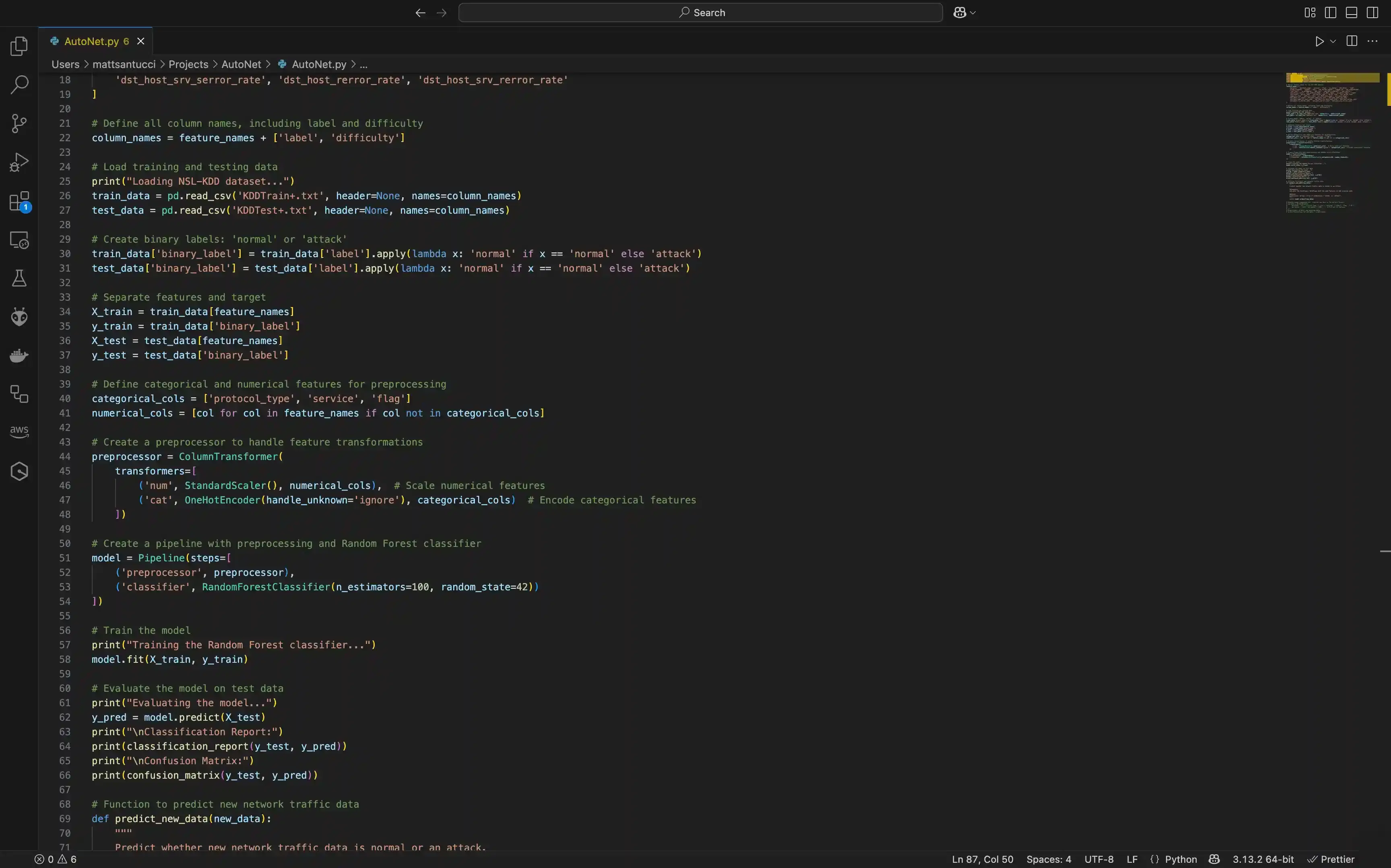Viewport: 1391px width, 868px height.
Task: Change encoding via UTF-8
Action: [x=1099, y=860]
